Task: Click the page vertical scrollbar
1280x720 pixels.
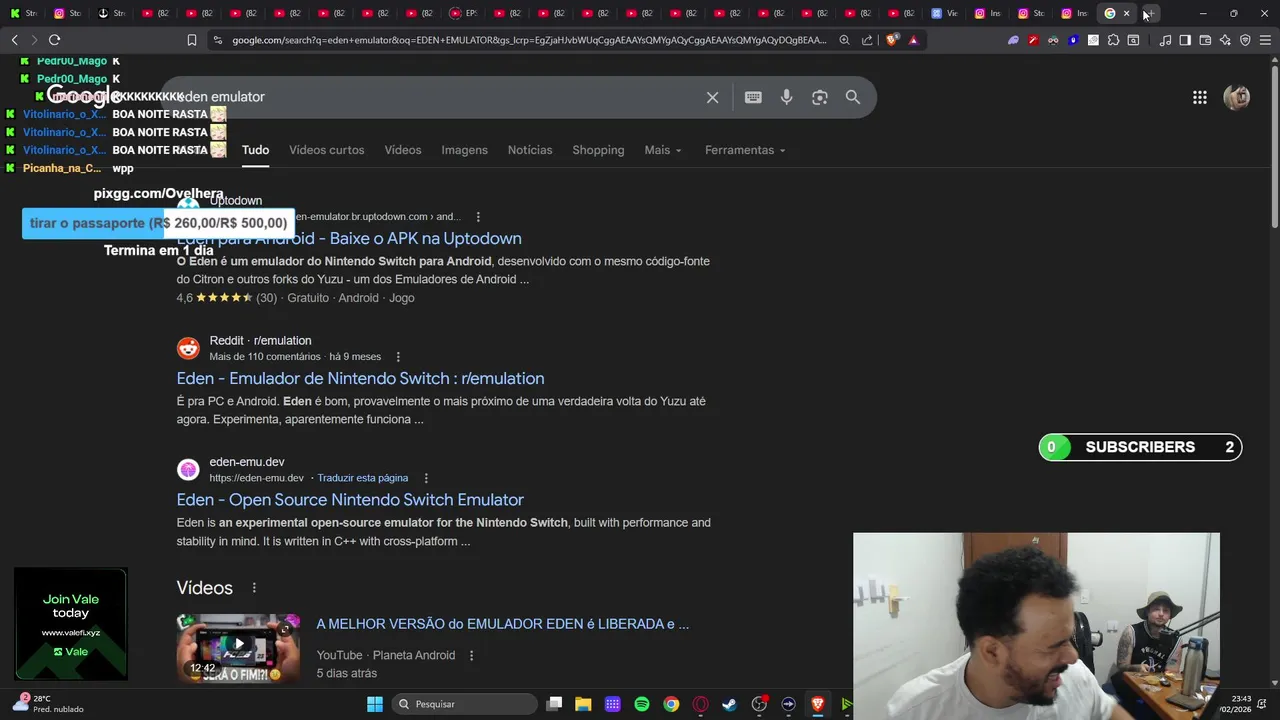Action: 1274,145
